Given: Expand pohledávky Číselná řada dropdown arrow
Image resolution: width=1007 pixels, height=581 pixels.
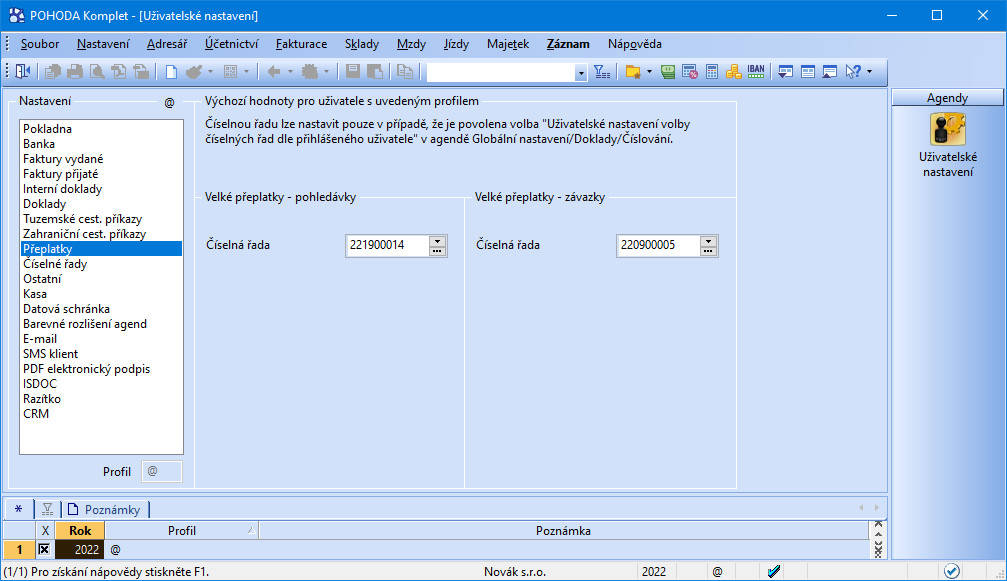Looking at the screenshot, I should coord(437,241).
